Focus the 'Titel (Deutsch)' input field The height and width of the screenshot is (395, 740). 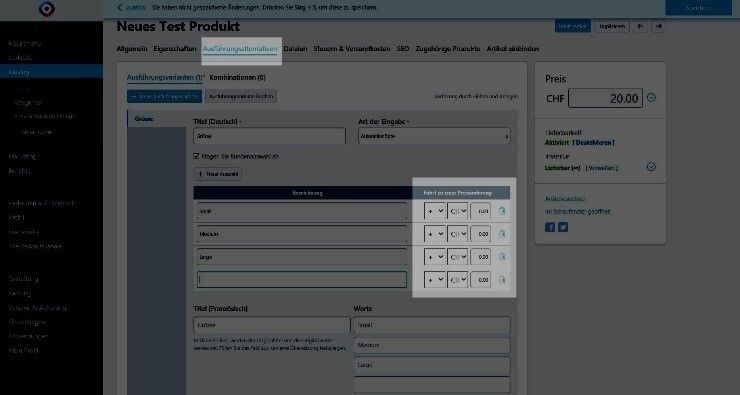(x=269, y=136)
